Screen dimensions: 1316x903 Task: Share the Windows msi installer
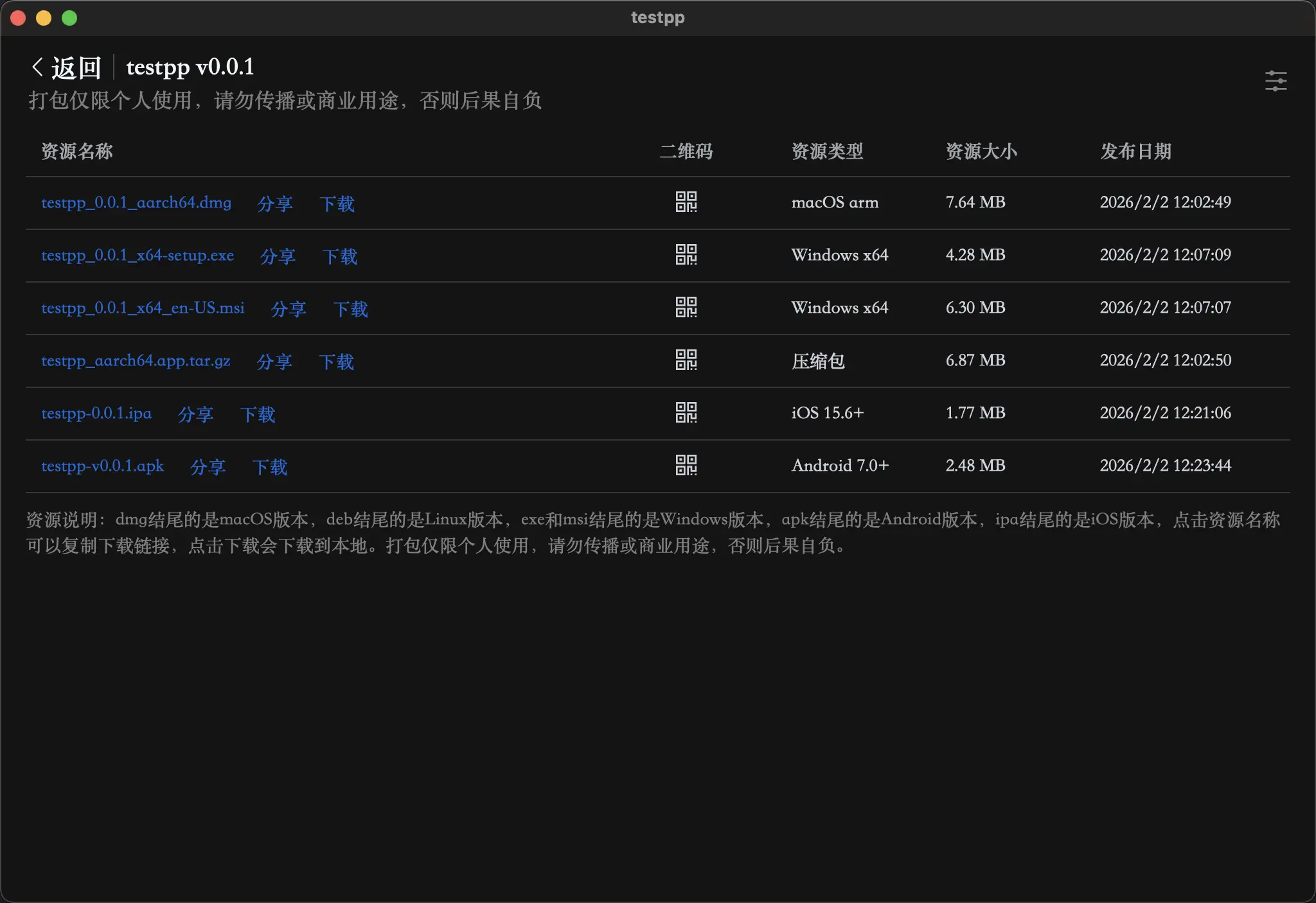pos(288,309)
